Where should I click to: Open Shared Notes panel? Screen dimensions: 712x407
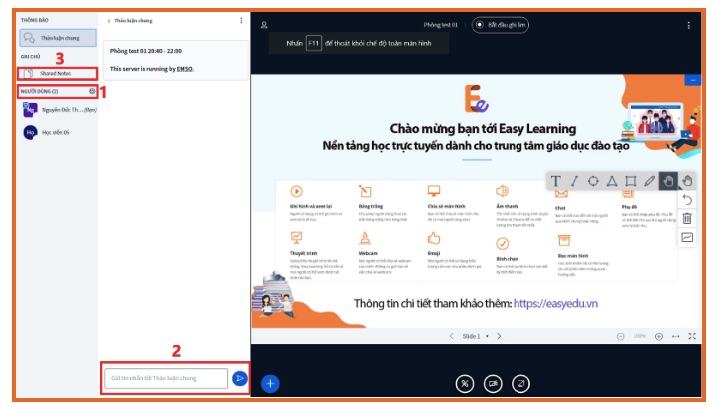tap(58, 73)
